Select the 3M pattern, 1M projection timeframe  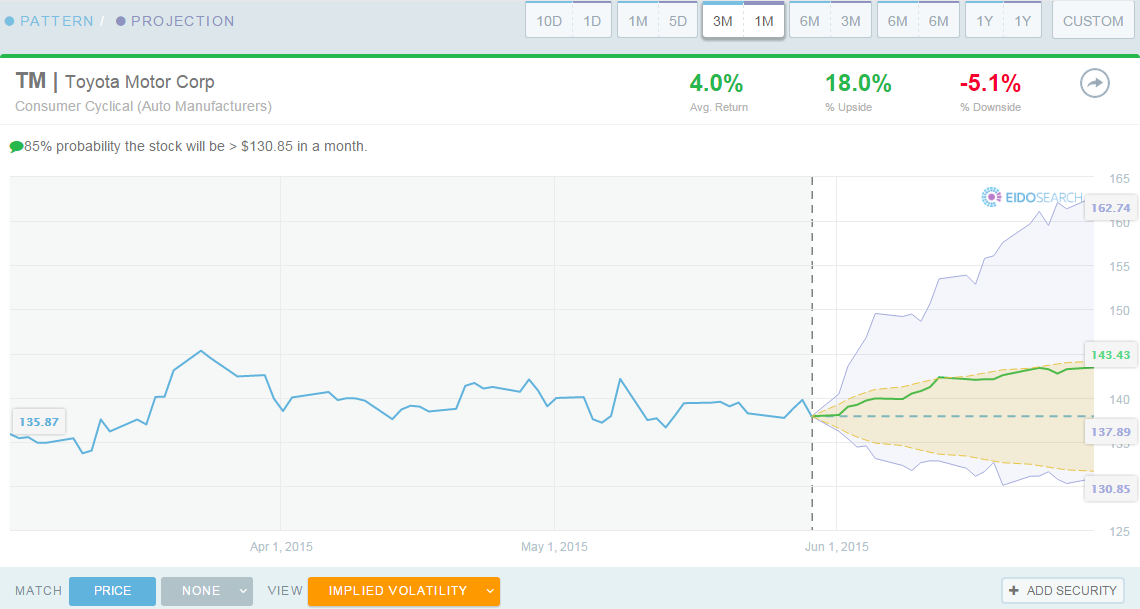click(743, 21)
